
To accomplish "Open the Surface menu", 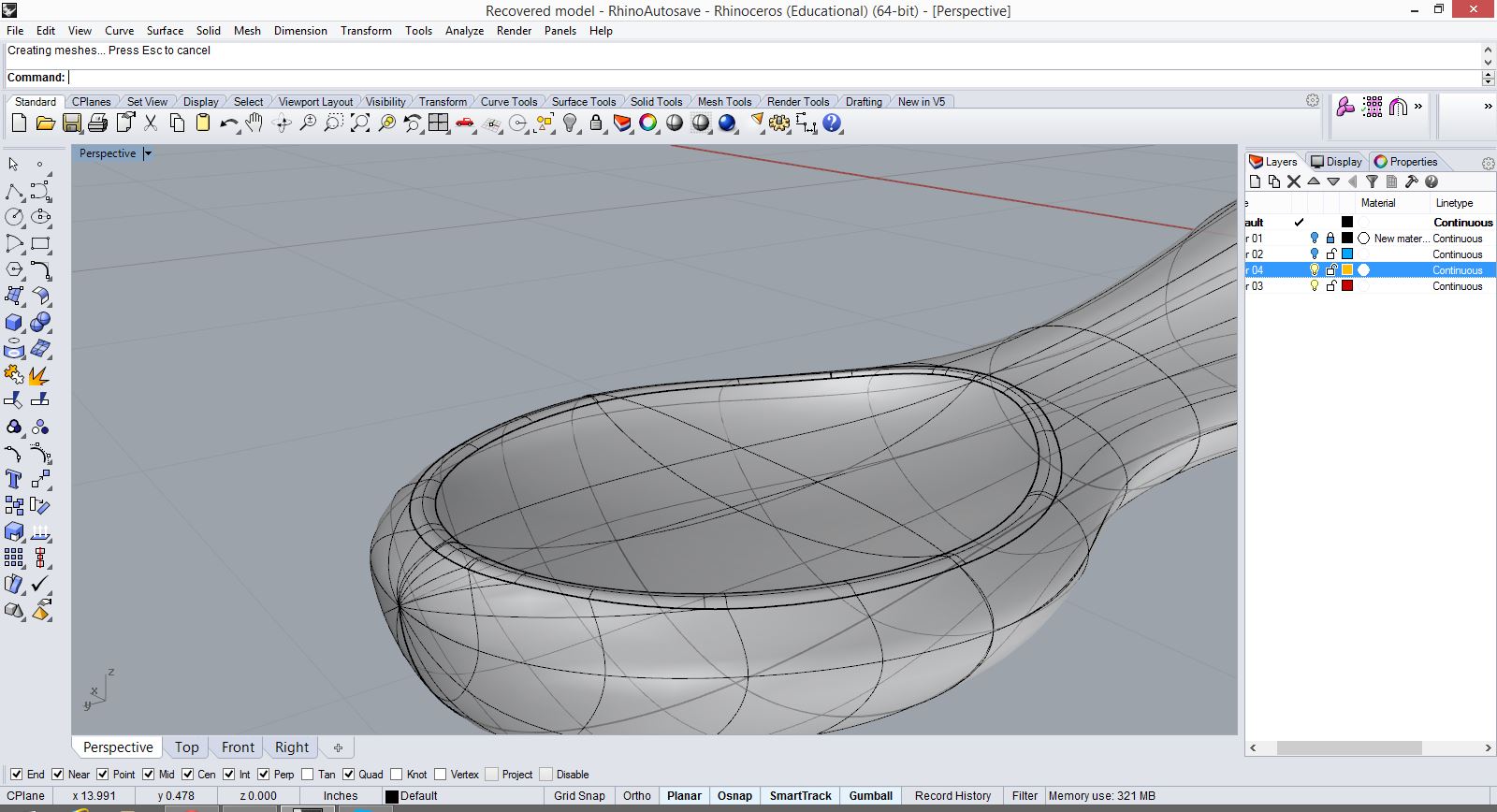I will pos(165,31).
